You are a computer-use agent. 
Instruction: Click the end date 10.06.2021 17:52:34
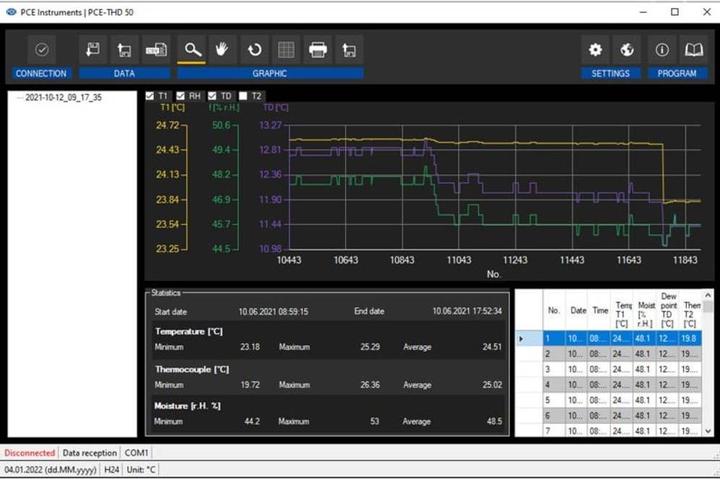467,311
